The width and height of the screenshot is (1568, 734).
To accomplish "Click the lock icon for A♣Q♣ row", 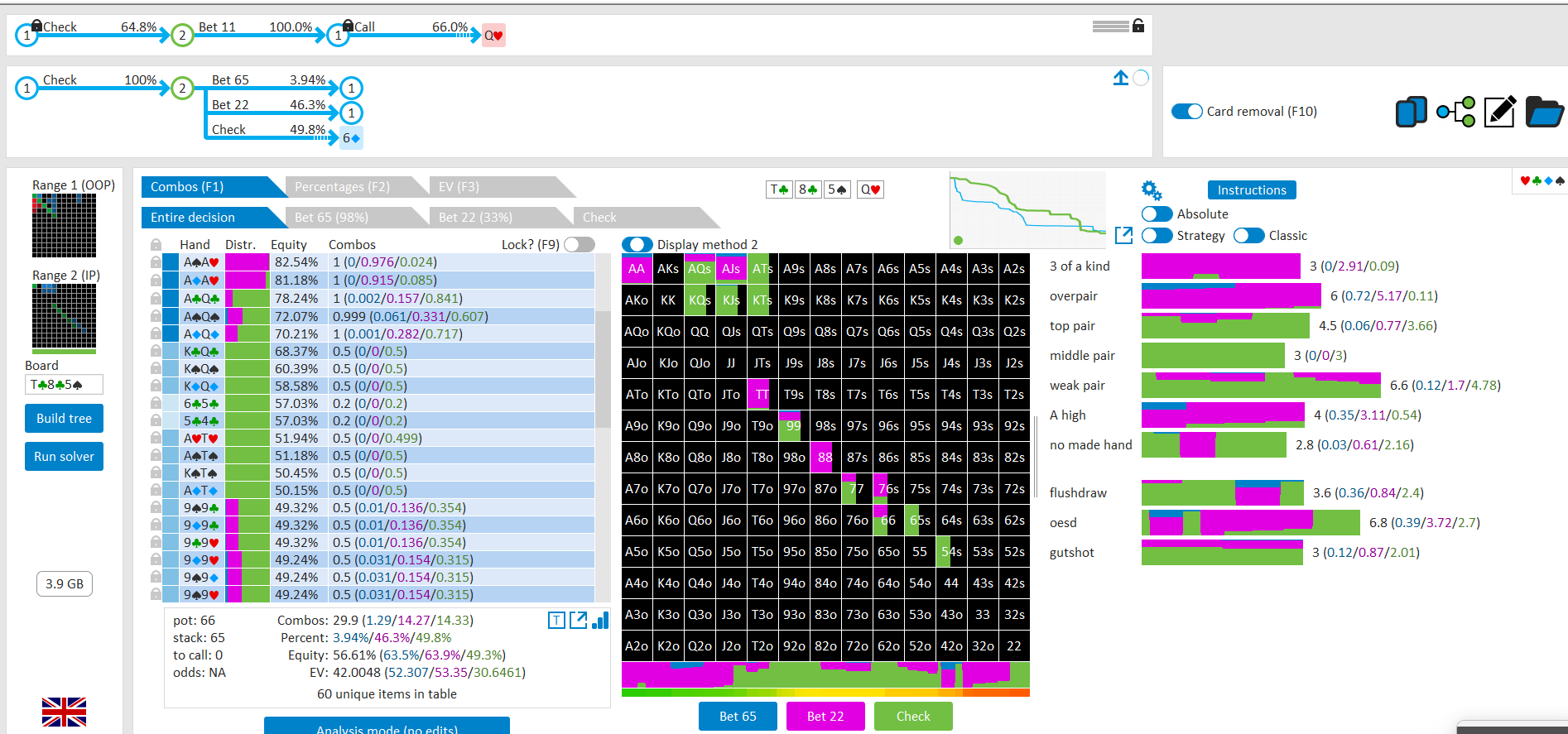I will click(x=156, y=298).
